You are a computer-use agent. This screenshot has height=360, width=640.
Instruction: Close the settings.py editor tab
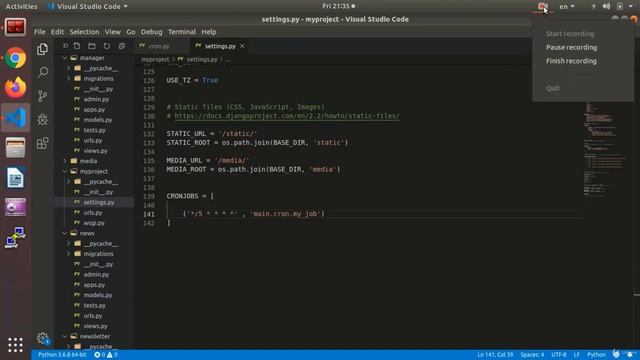coord(242,46)
